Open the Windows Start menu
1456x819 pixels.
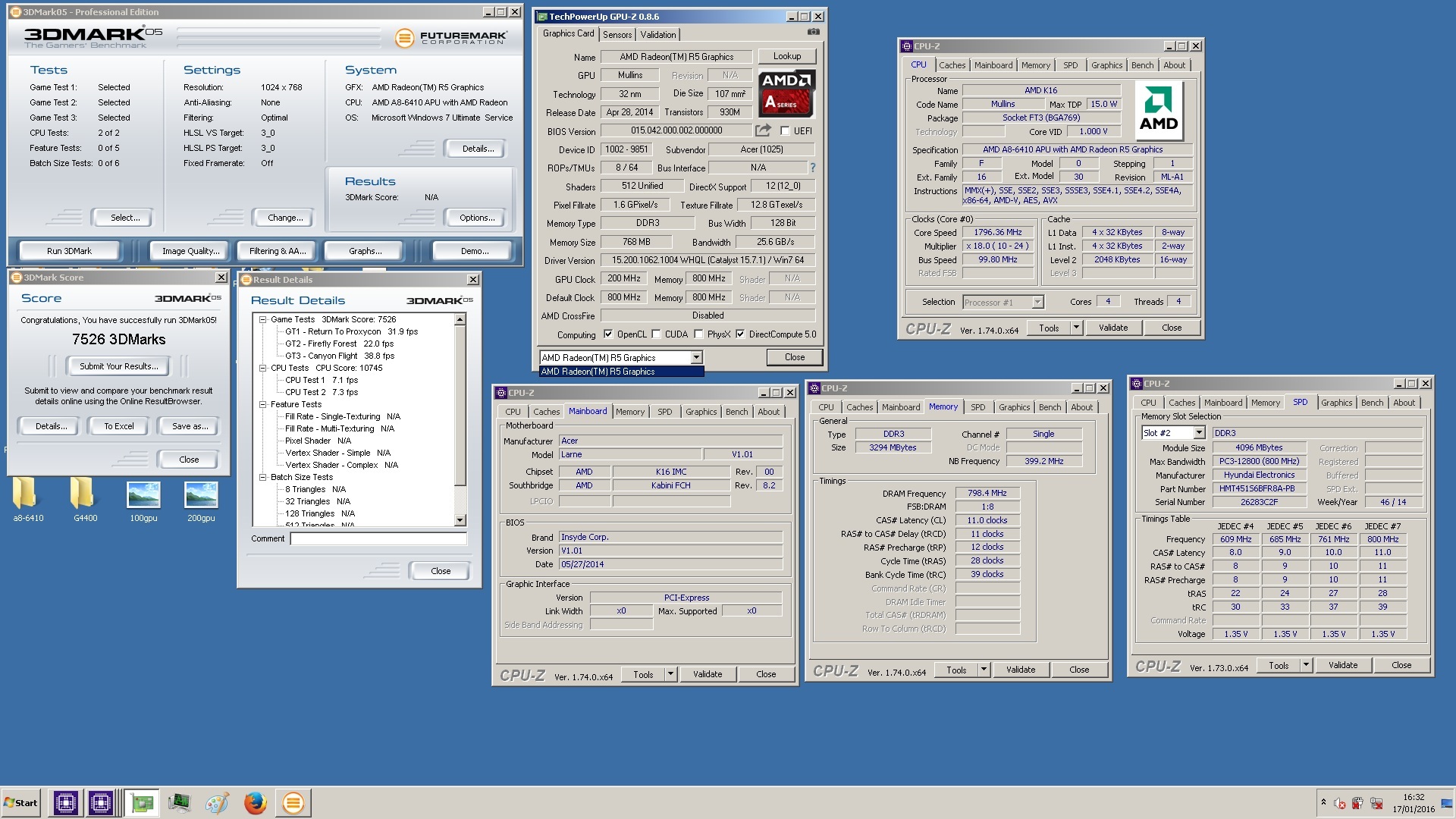tap(21, 802)
